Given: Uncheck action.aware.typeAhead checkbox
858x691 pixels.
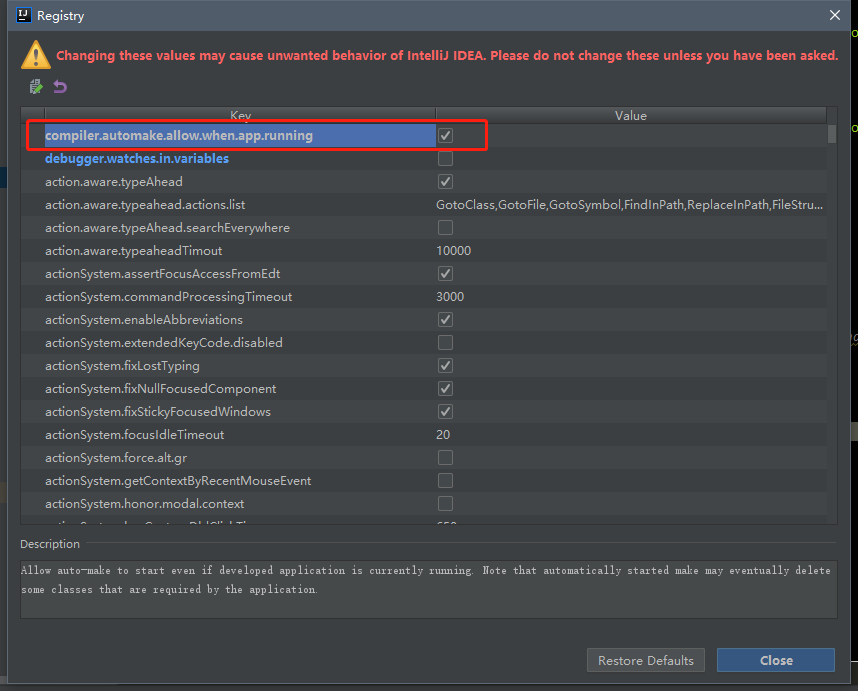Looking at the screenshot, I should pyautogui.click(x=445, y=181).
